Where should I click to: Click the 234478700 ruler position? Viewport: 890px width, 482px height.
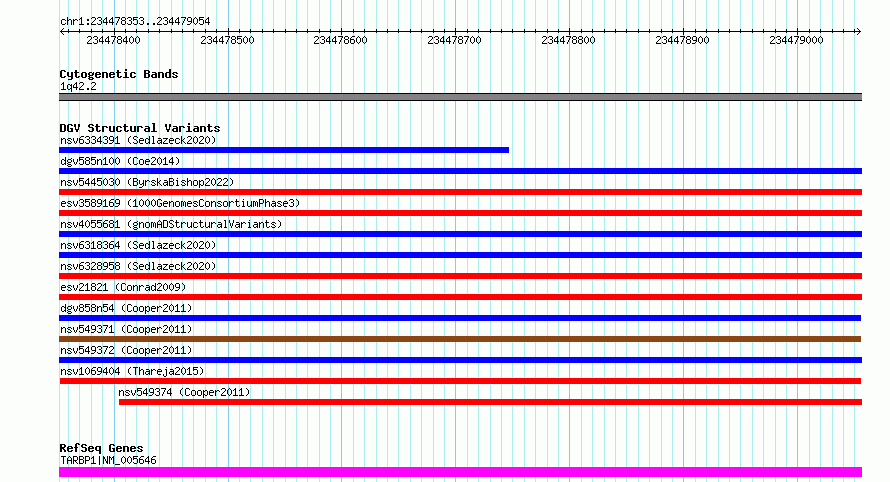click(x=455, y=40)
